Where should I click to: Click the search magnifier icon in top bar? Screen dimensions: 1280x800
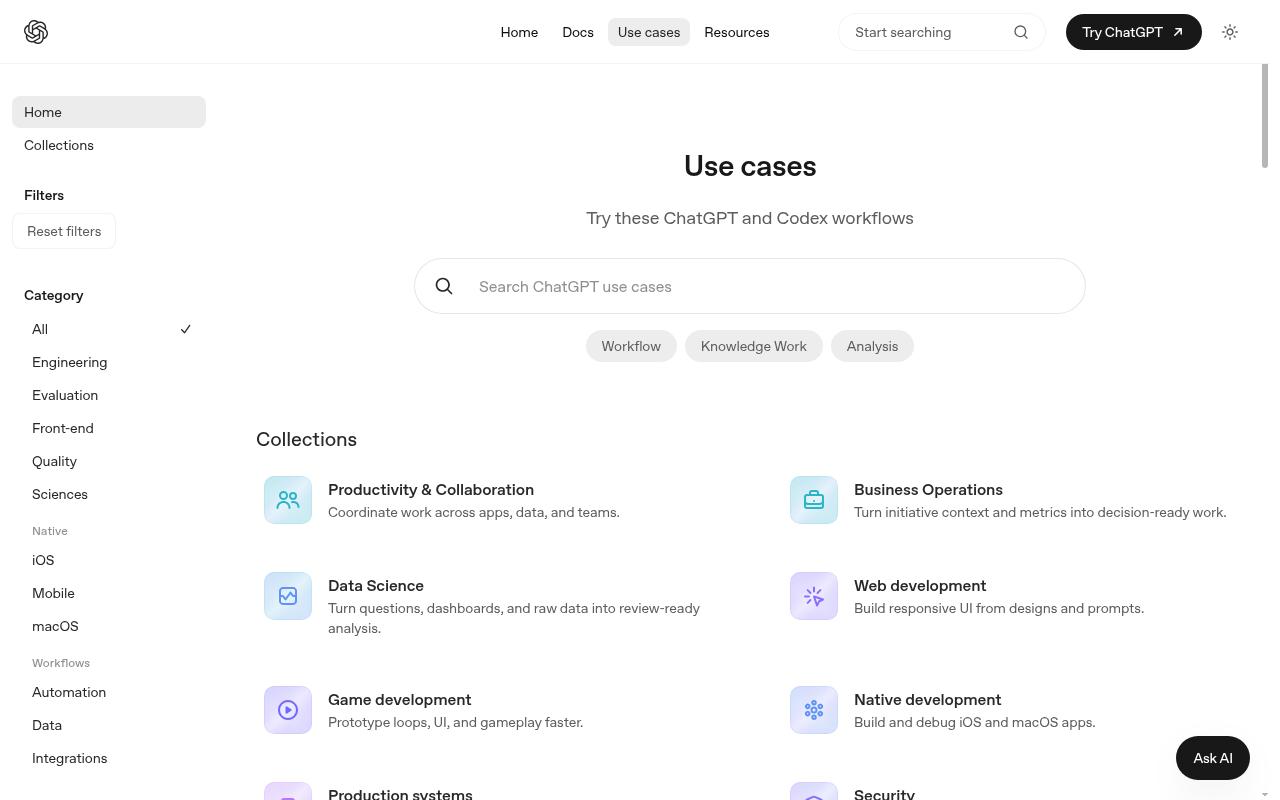click(1021, 32)
